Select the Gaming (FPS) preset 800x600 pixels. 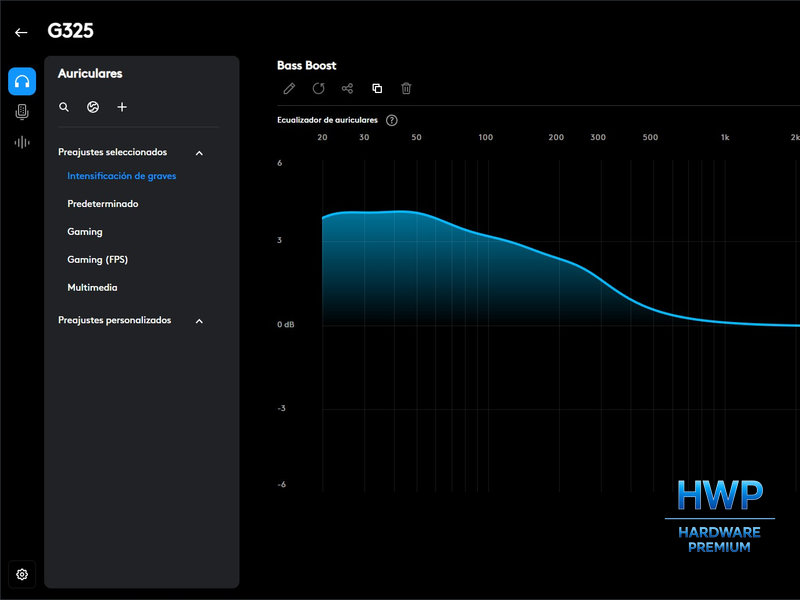(x=97, y=260)
